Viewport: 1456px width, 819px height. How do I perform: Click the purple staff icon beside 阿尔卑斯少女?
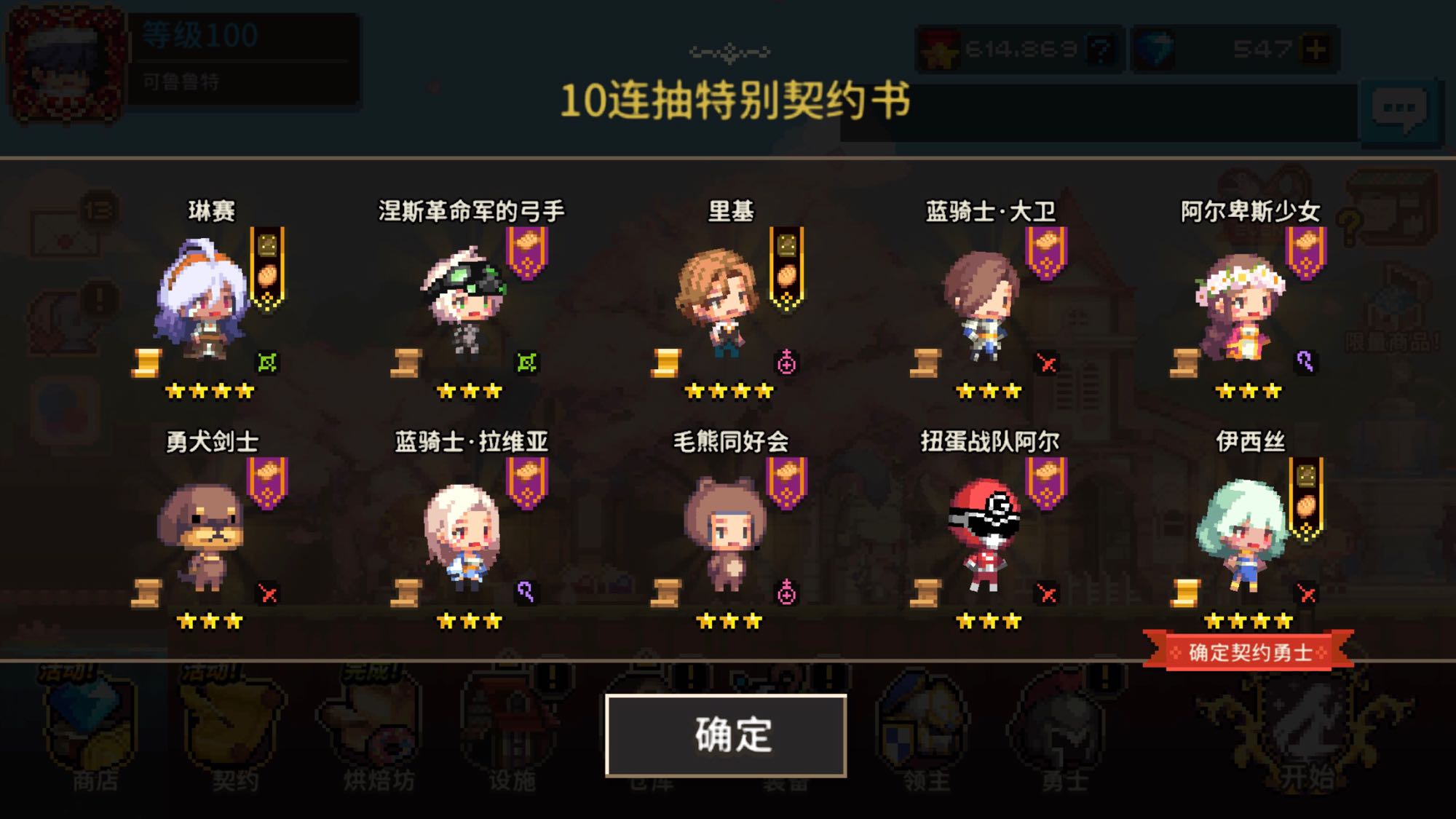pyautogui.click(x=1305, y=361)
